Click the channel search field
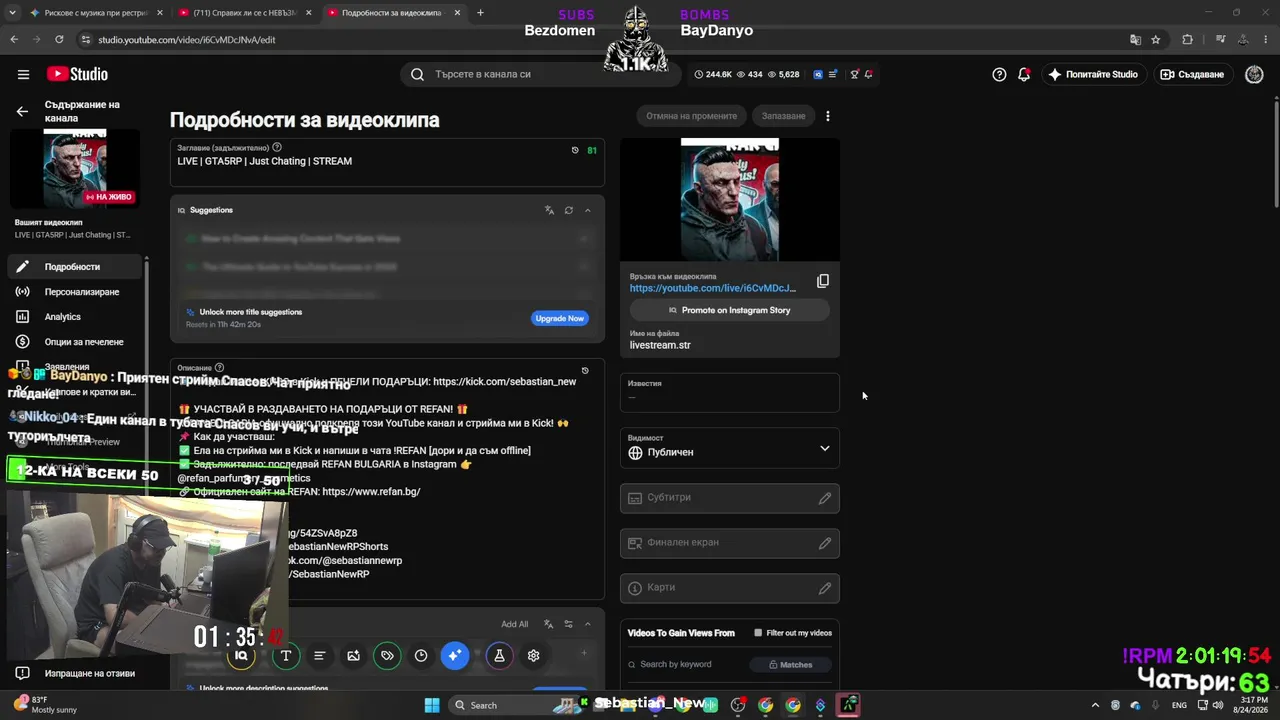Screen dimensions: 1280x720 click(540, 74)
